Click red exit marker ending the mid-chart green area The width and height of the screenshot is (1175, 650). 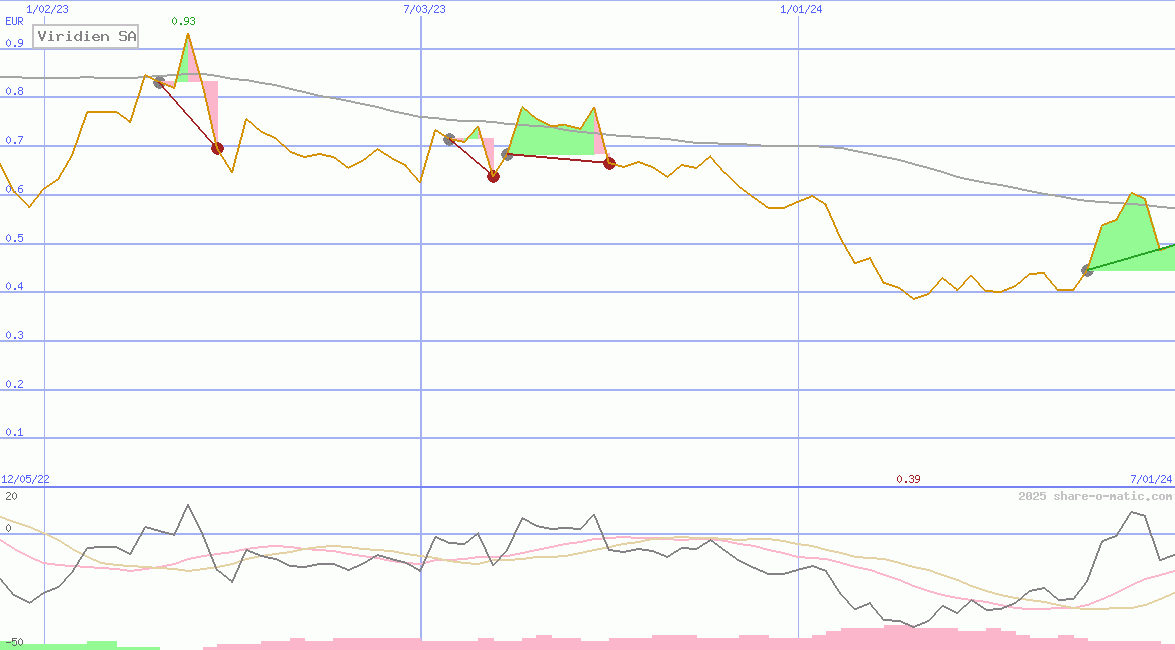click(x=609, y=163)
